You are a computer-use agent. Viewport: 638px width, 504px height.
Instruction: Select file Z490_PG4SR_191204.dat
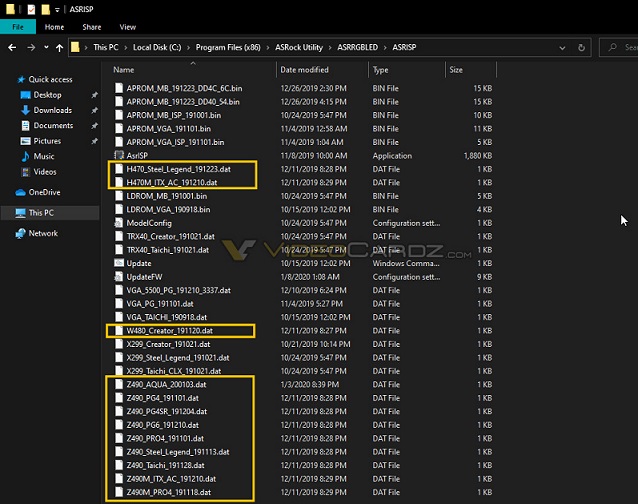pyautogui.click(x=167, y=411)
